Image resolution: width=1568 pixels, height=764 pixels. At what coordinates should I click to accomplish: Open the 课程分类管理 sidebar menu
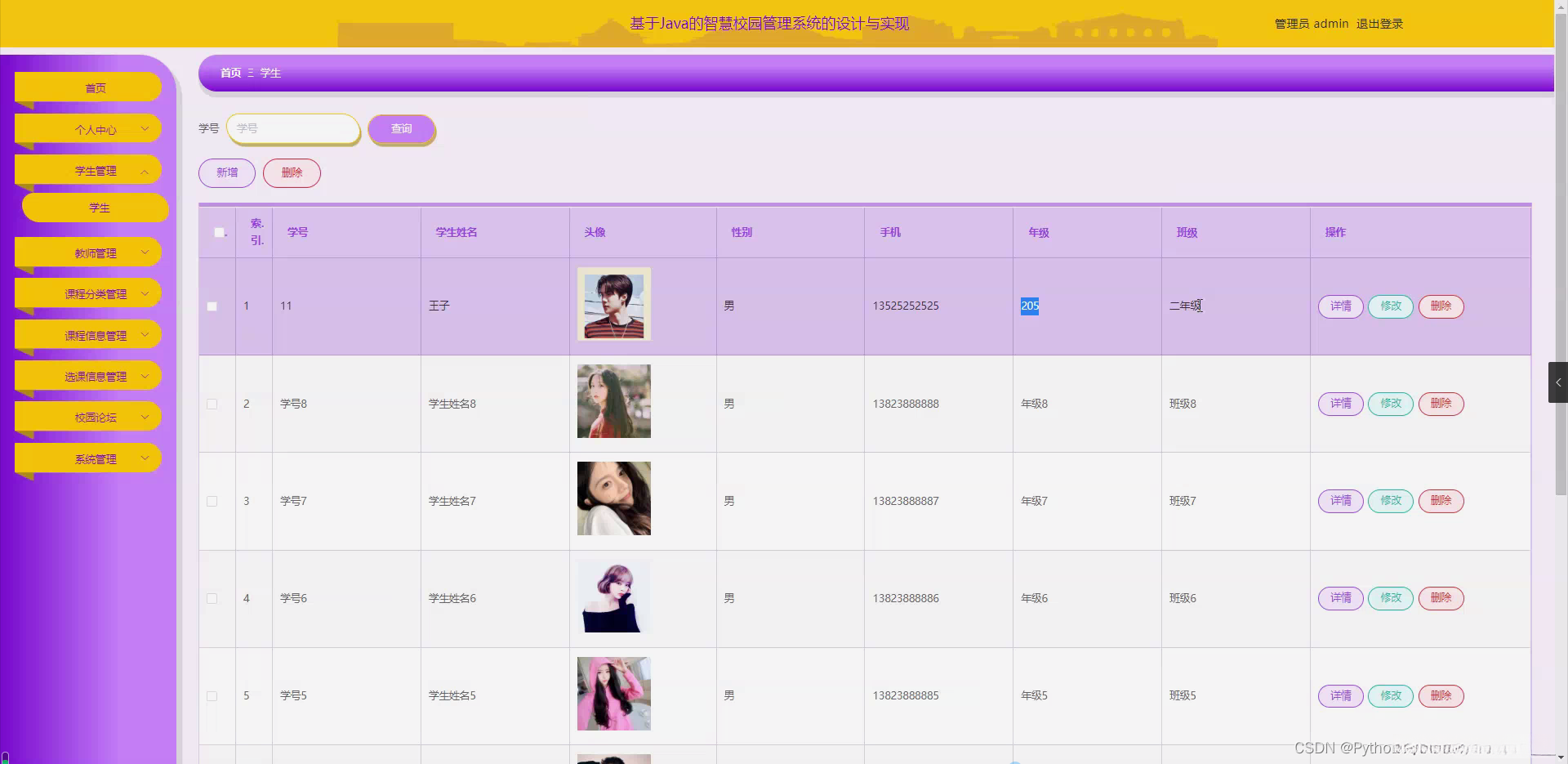(88, 293)
